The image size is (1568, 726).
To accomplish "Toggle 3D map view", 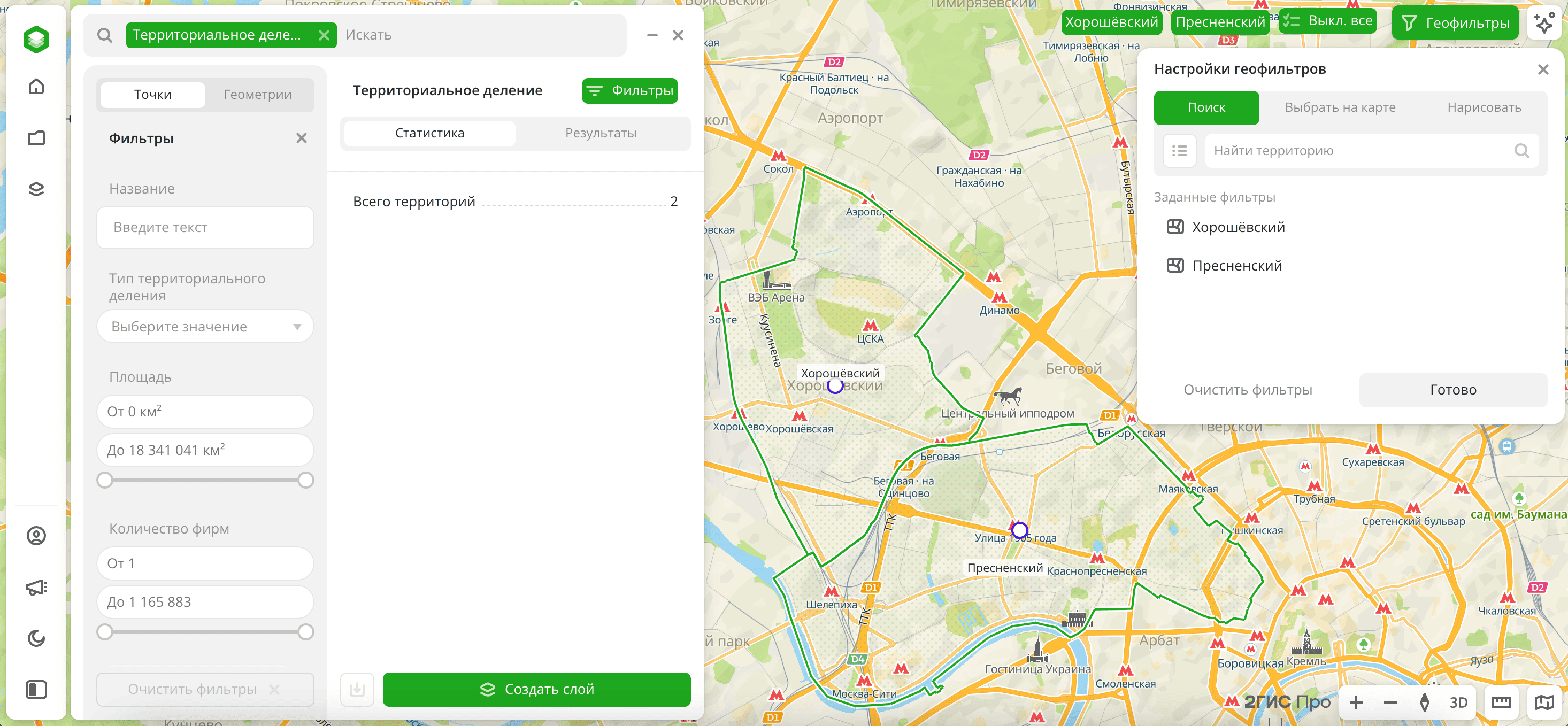I will pyautogui.click(x=1458, y=702).
